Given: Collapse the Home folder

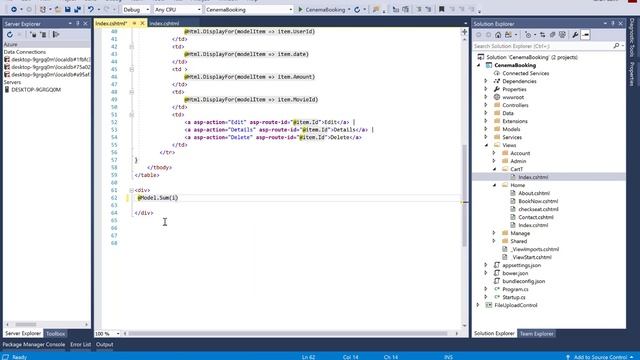Looking at the screenshot, I should (x=494, y=185).
